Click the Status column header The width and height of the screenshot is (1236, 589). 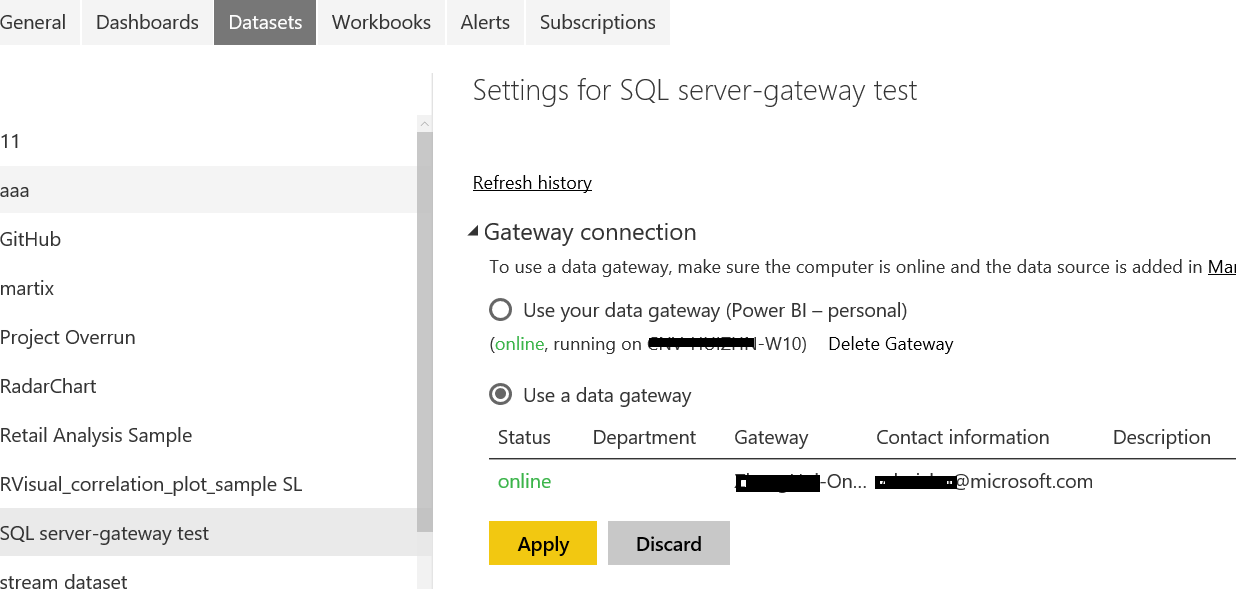click(x=524, y=437)
